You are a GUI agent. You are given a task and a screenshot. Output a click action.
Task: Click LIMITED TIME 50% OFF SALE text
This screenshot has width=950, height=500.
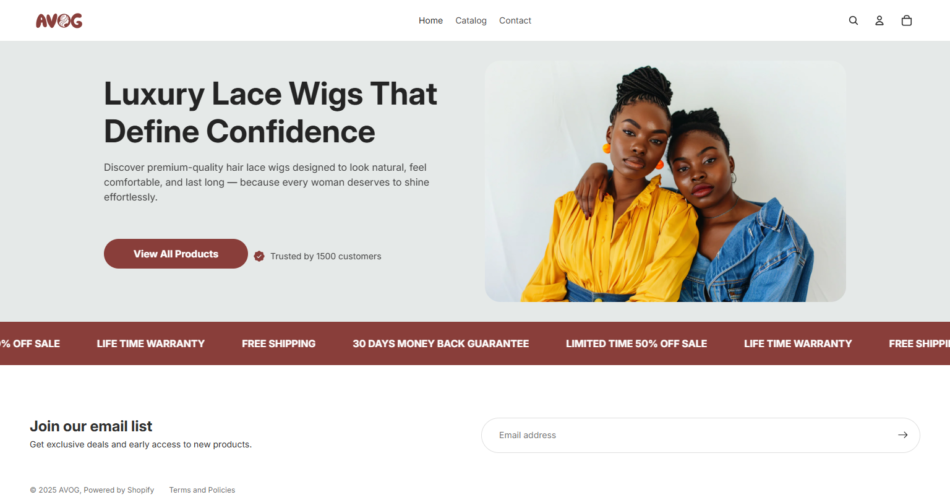[636, 344]
